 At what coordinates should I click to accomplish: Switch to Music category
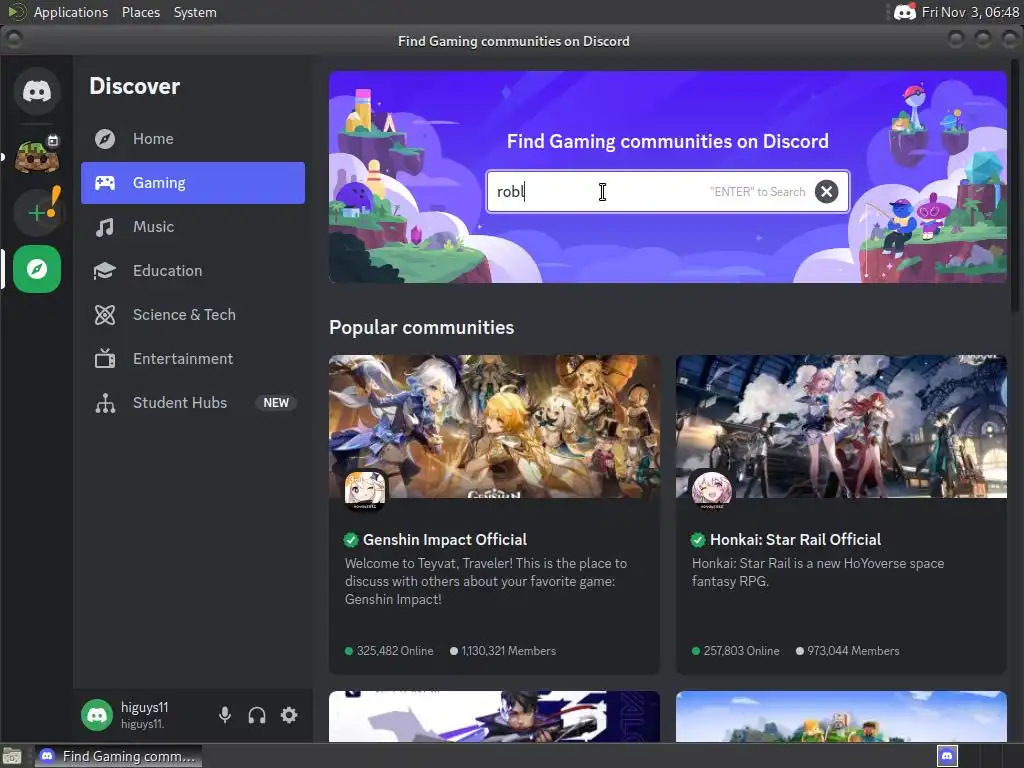click(x=193, y=227)
